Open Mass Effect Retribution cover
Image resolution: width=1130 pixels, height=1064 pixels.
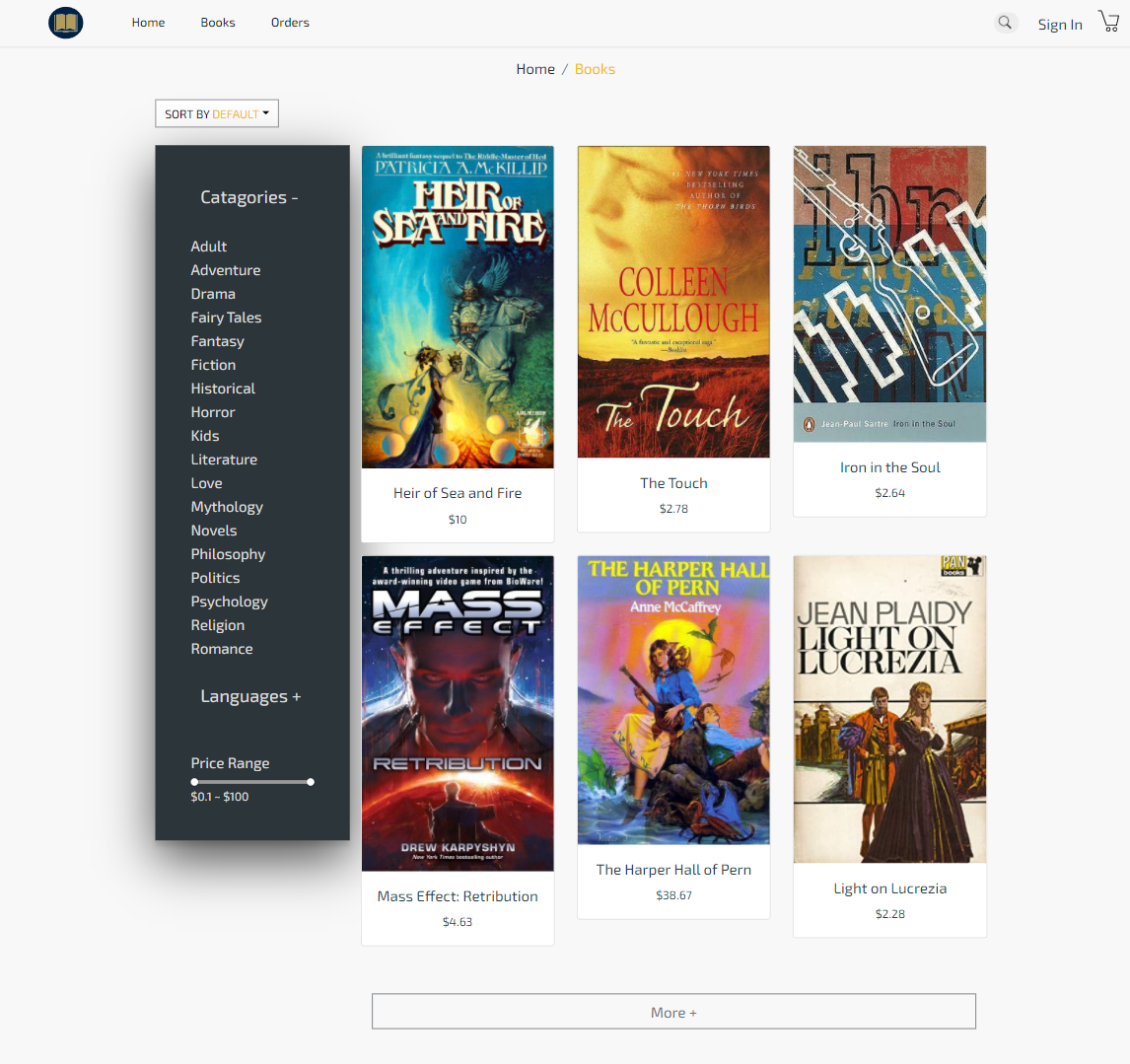[x=458, y=714]
